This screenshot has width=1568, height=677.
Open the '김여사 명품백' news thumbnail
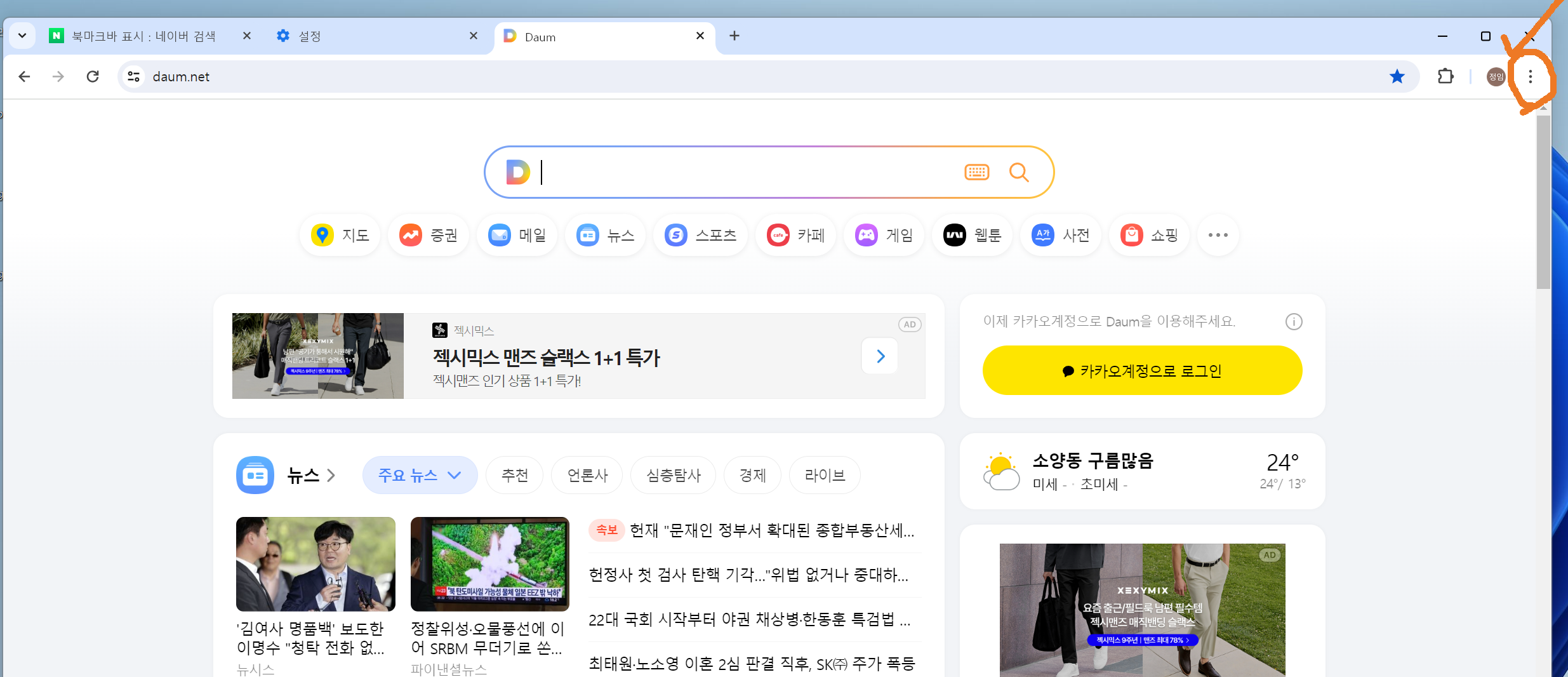click(x=316, y=564)
